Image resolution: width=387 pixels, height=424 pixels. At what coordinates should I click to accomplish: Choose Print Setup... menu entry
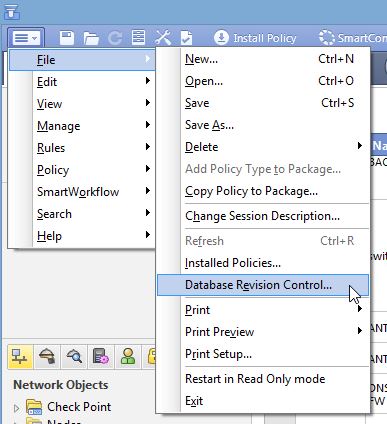pyautogui.click(x=263, y=354)
